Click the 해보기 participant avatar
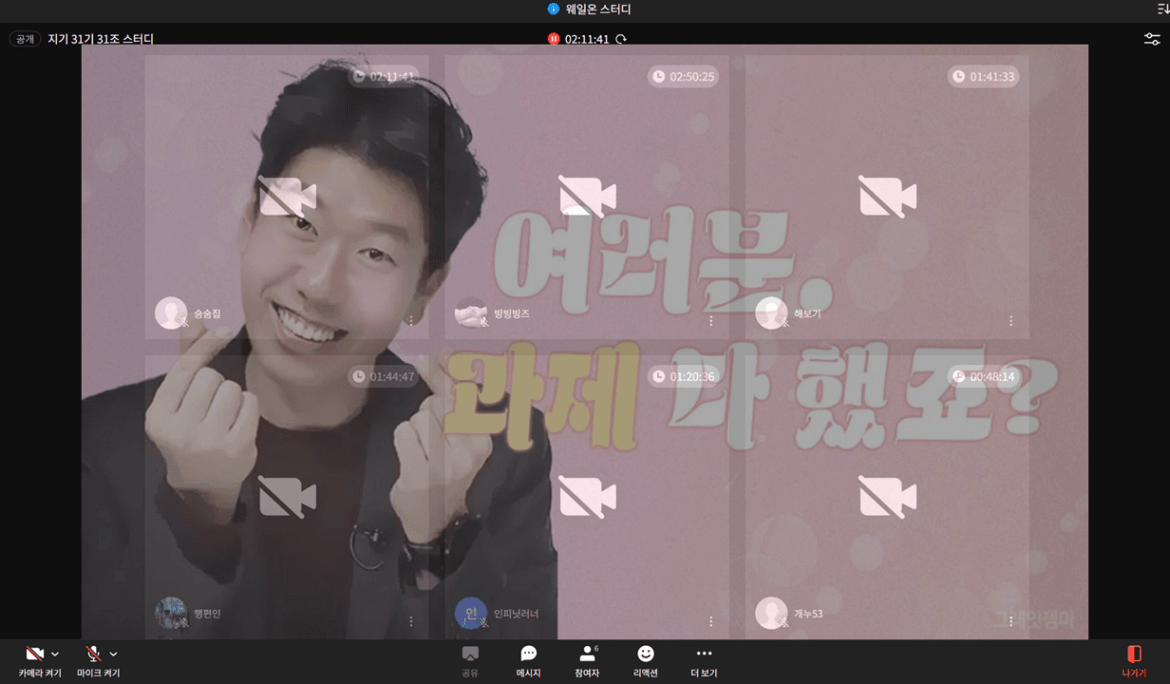1170x684 pixels. tap(770, 313)
